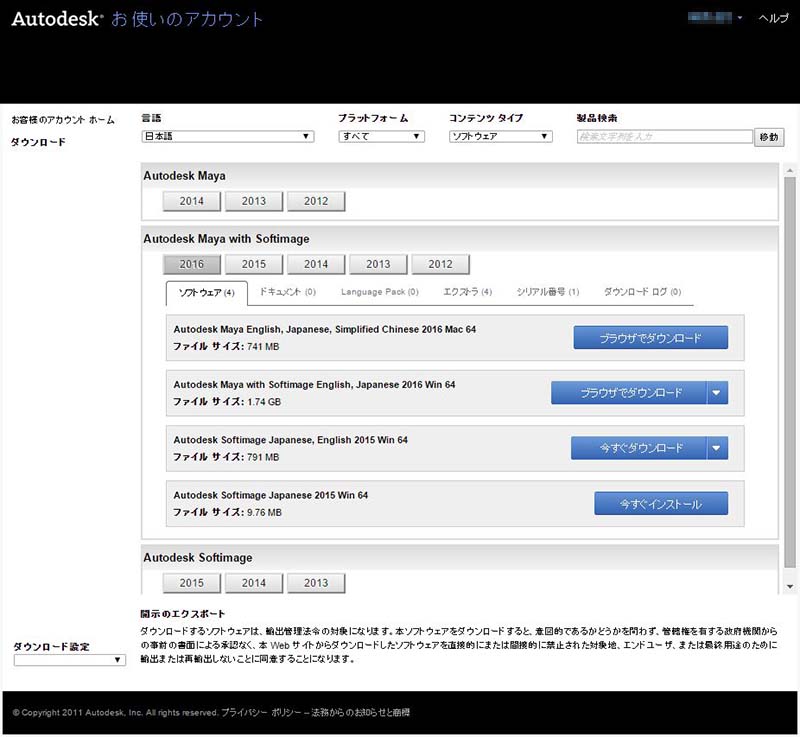The height and width of the screenshot is (737, 800).
Task: Expand the blurred user account menu in header
Action: click(714, 18)
